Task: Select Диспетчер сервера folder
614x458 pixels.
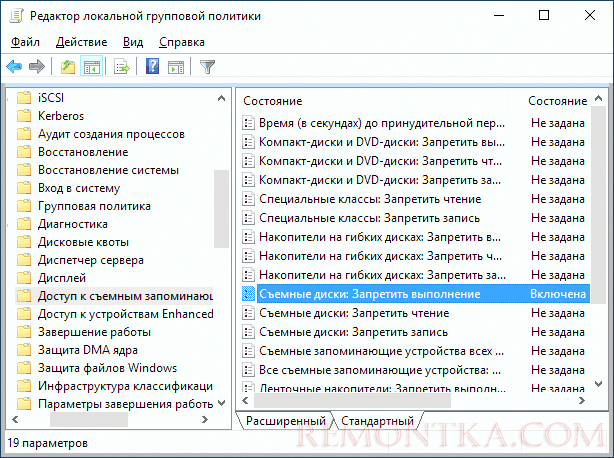Action: tap(90, 260)
